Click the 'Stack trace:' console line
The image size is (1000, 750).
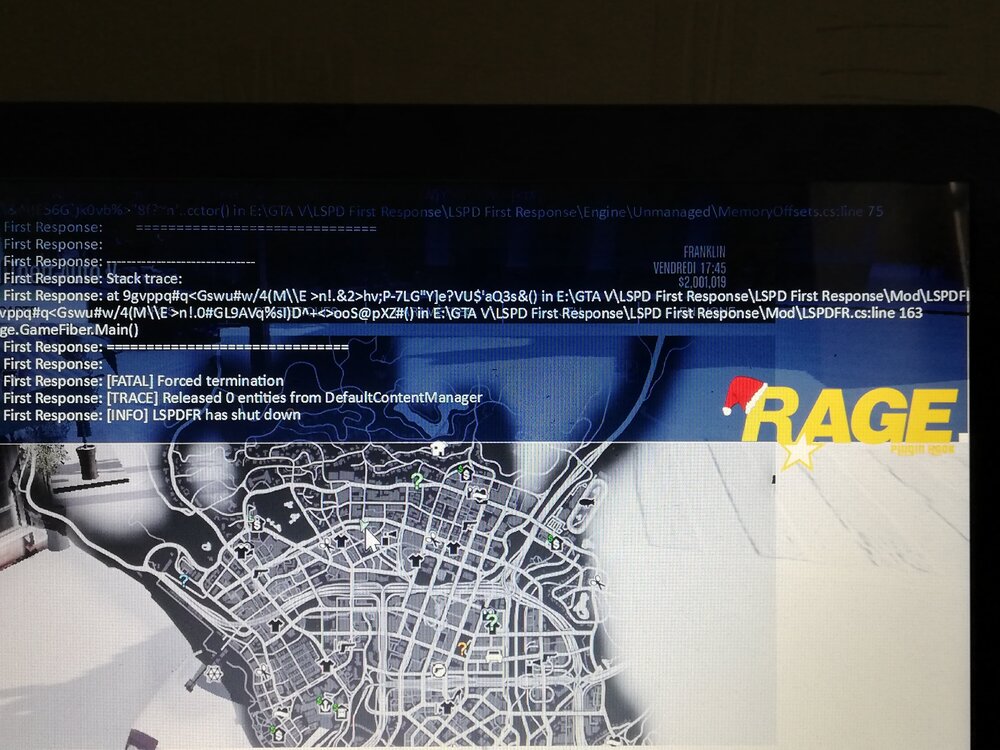coord(144,279)
